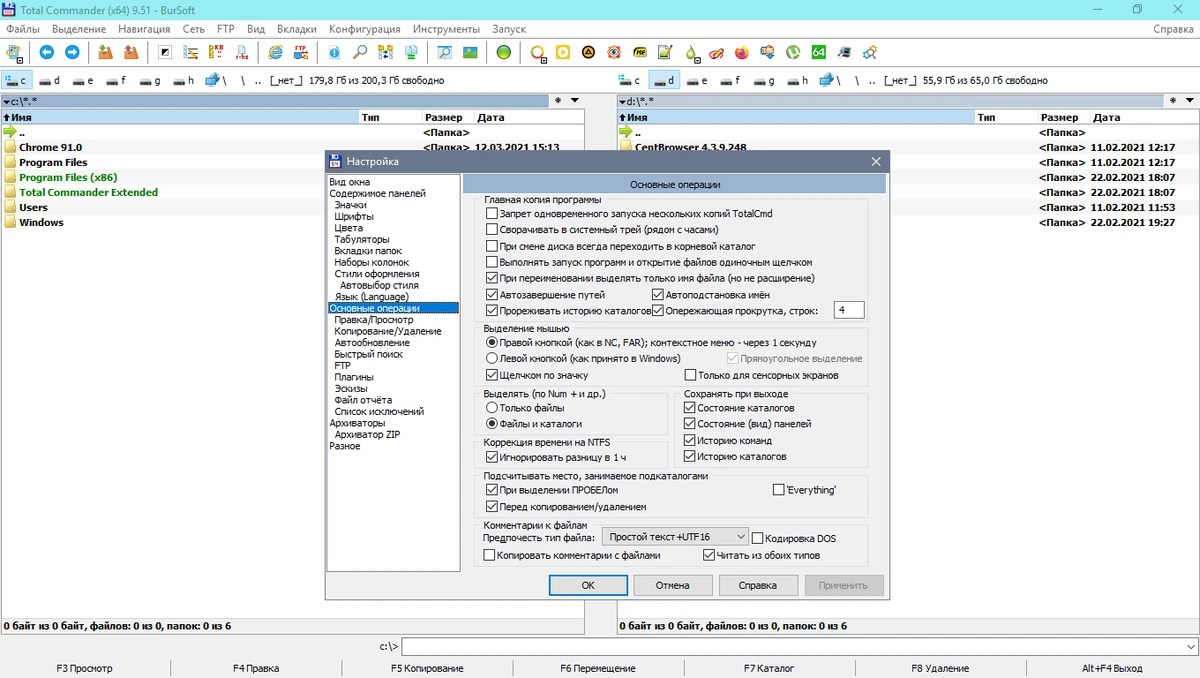Open right panel directory history arrow

[x=1190, y=101]
